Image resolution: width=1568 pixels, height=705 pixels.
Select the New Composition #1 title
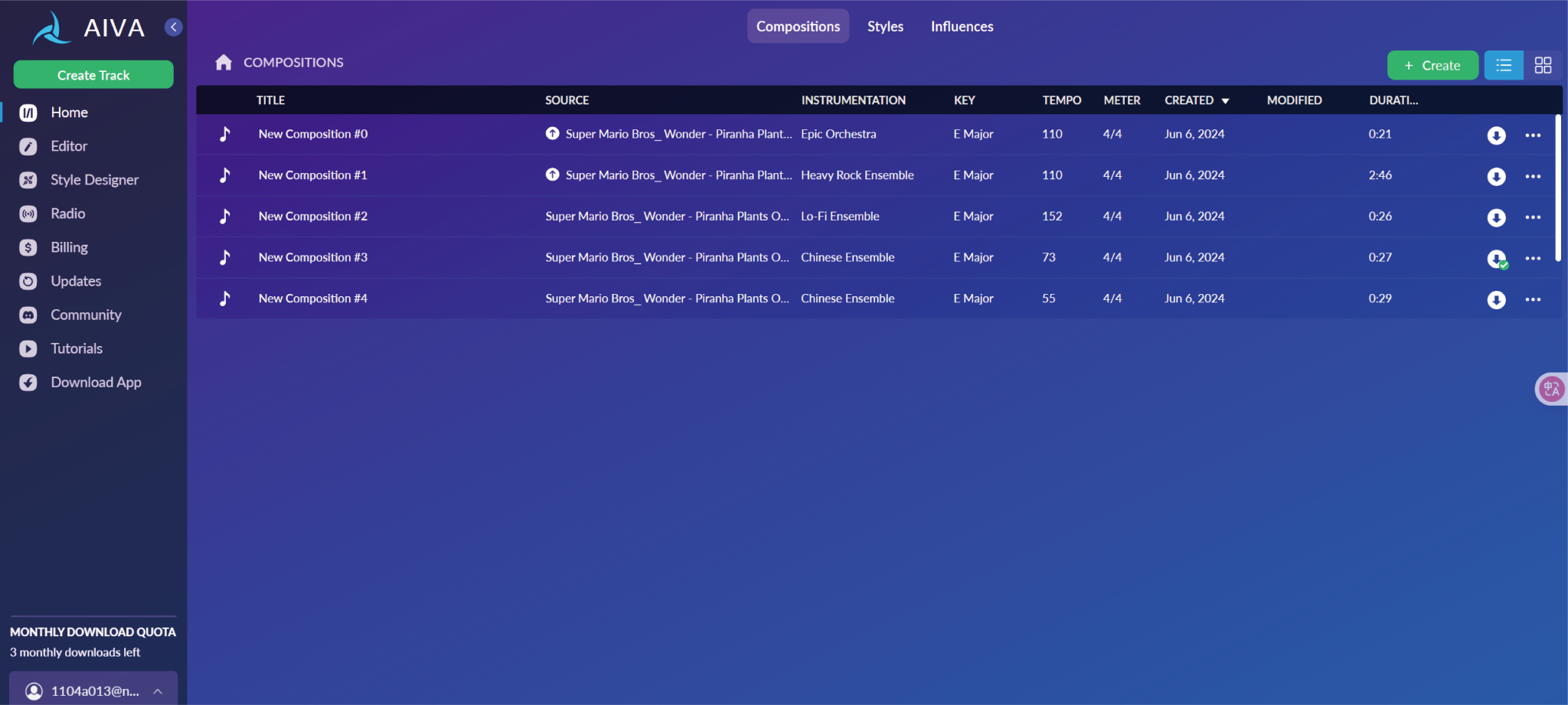(312, 175)
